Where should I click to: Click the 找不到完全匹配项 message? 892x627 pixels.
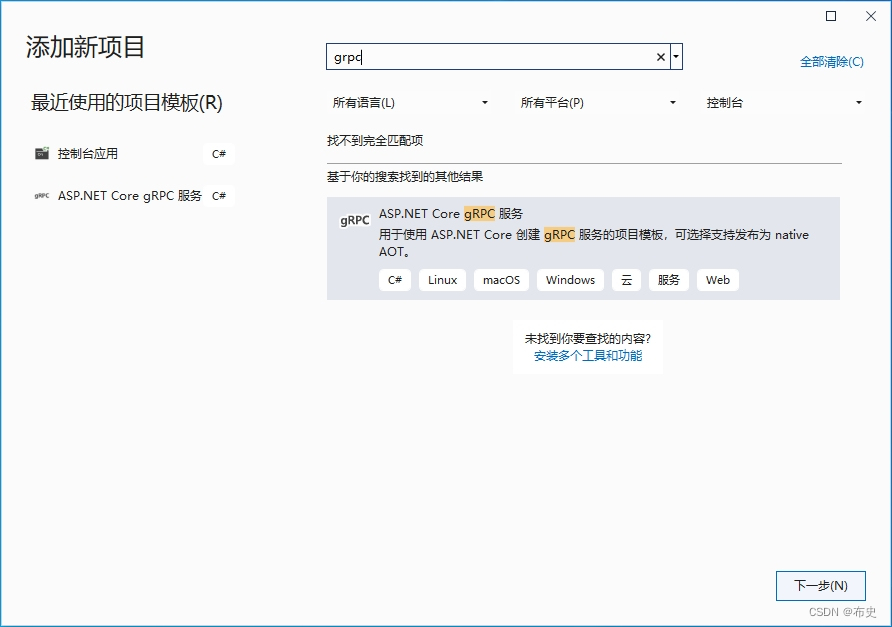tap(375, 141)
